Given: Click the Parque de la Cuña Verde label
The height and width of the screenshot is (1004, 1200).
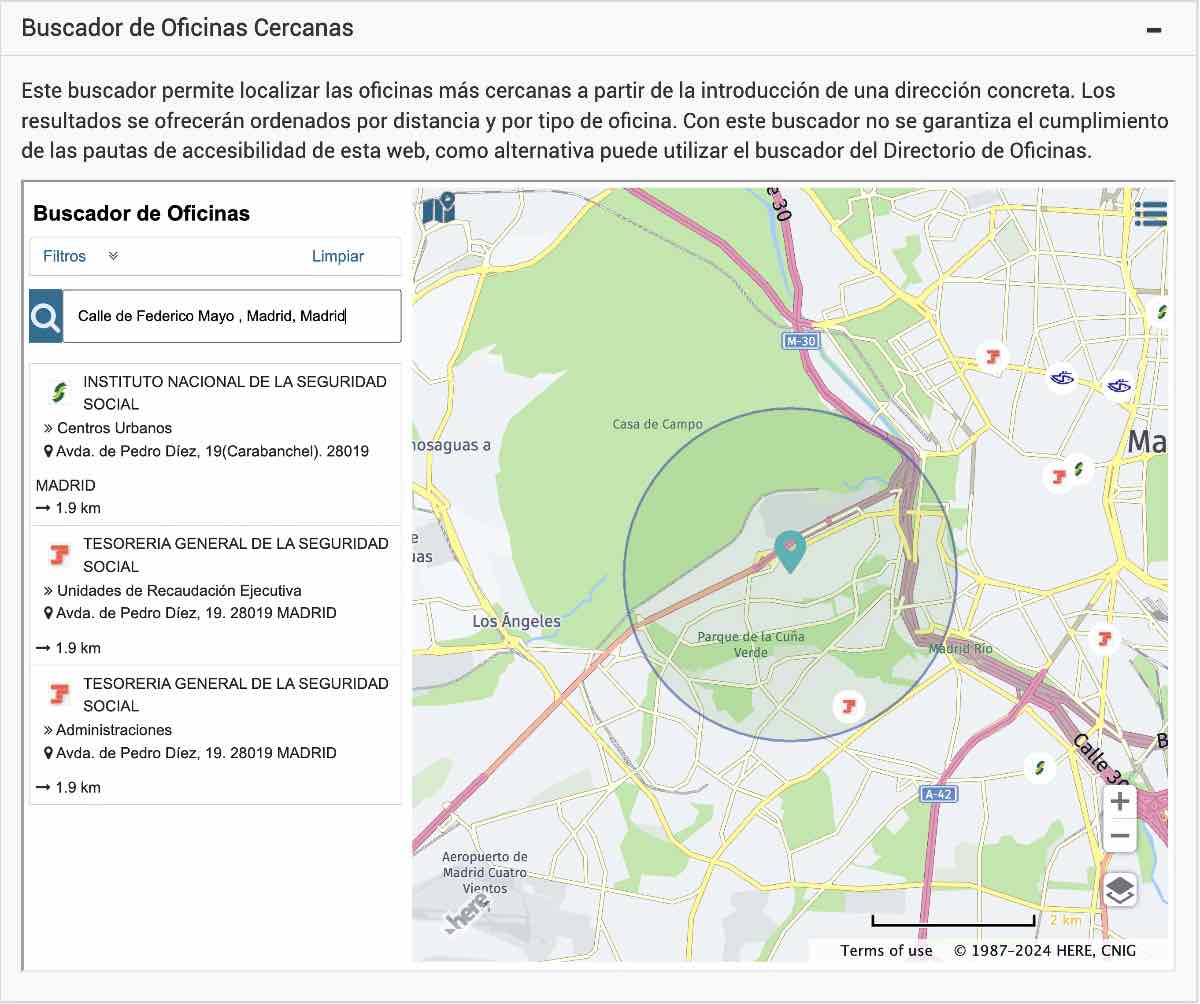Looking at the screenshot, I should (750, 644).
